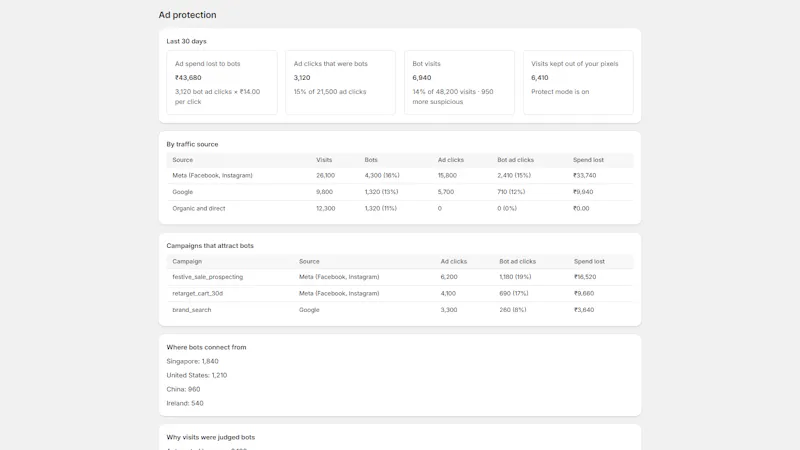The image size is (800, 450).
Task: Click 'Protect mode is on' status text
Action: (560, 92)
